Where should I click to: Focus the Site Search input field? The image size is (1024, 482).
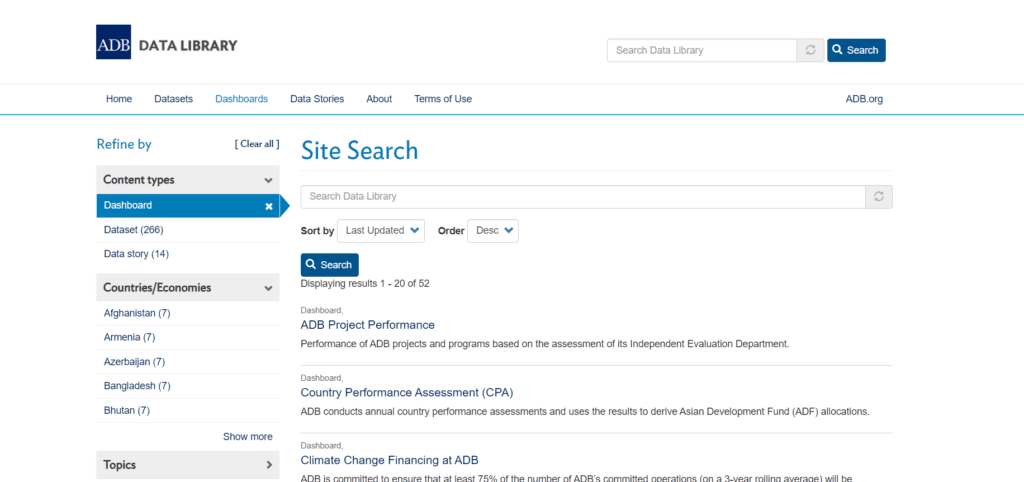pyautogui.click(x=583, y=197)
